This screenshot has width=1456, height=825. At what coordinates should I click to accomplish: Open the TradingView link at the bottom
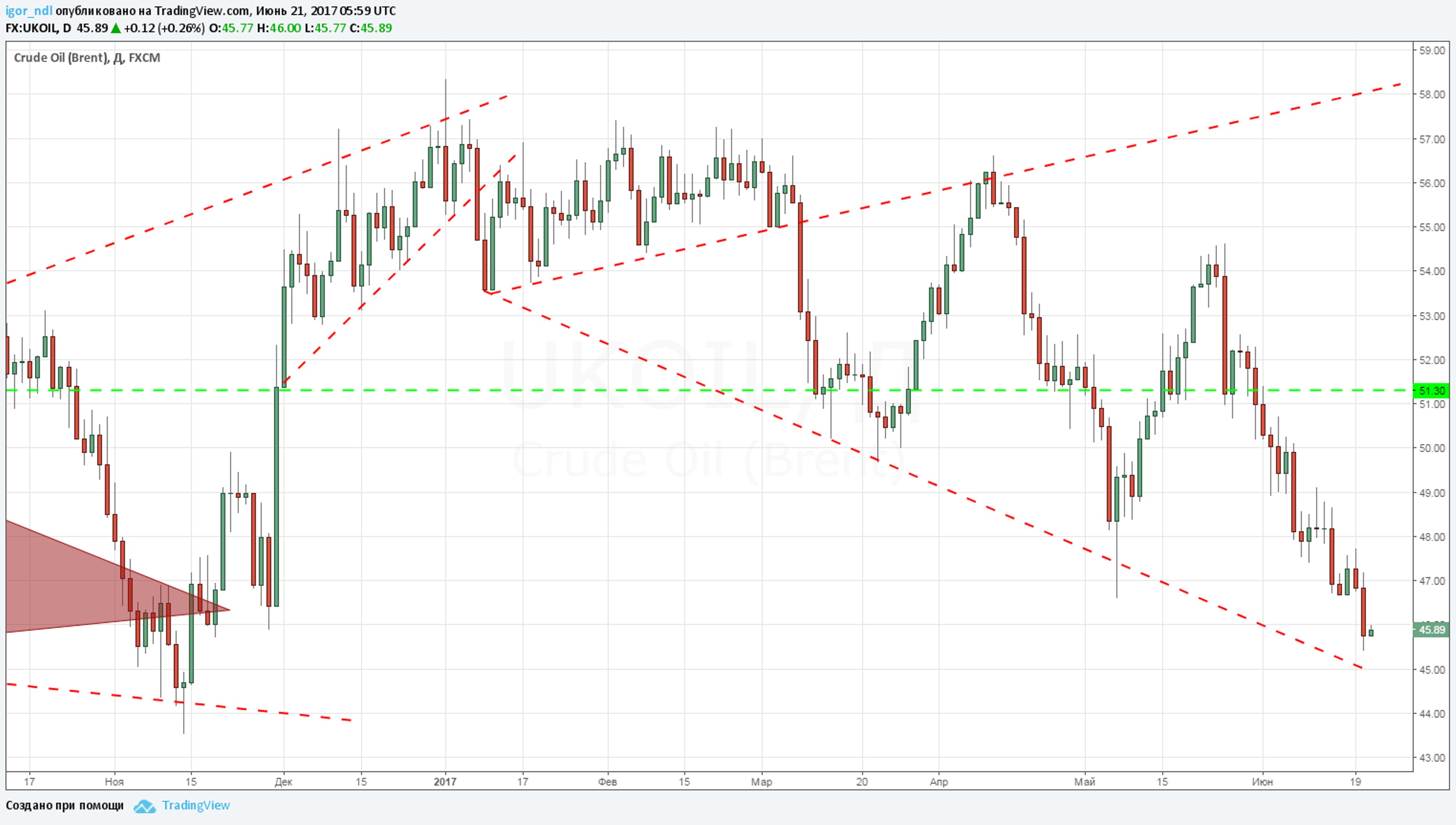point(196,805)
